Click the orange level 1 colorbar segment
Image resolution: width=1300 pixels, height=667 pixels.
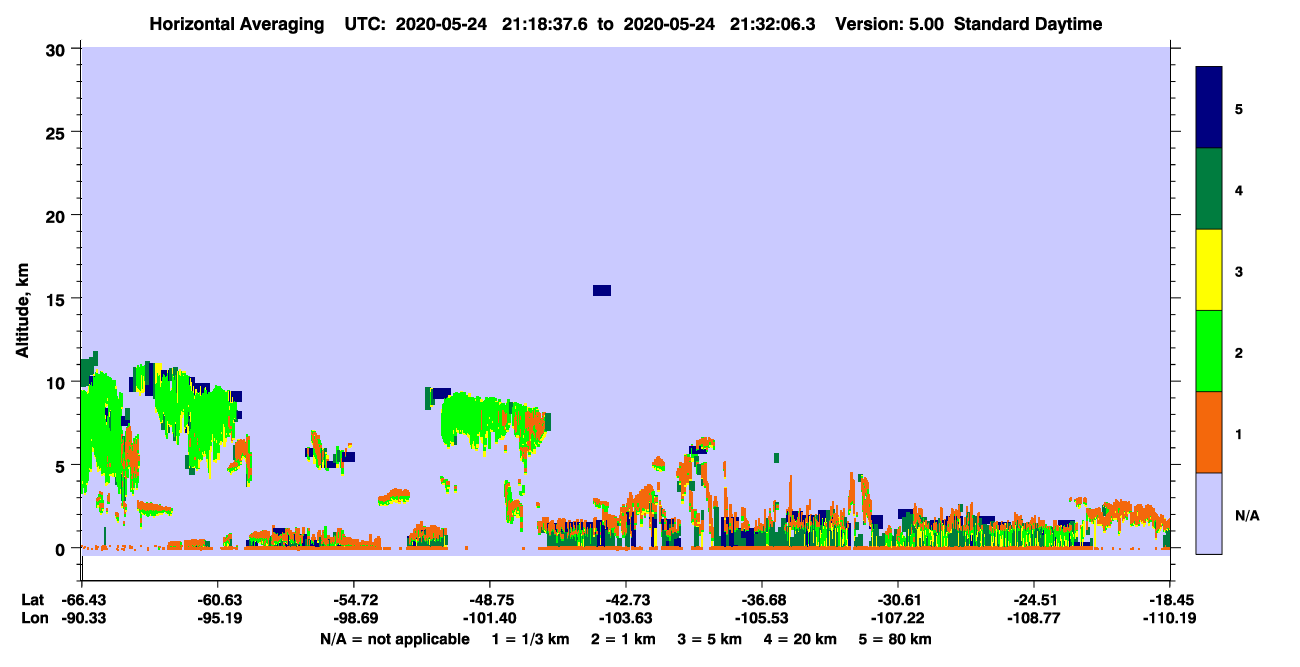point(1209,432)
